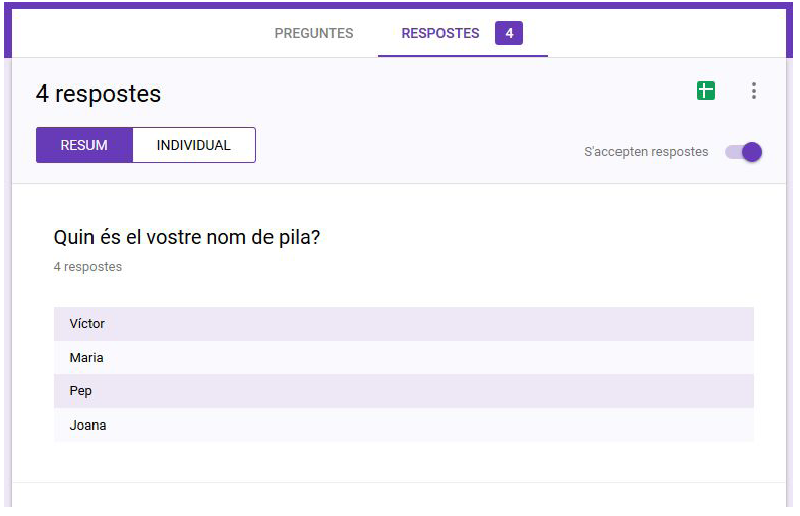Select the RESPOSTES tab
Screen dimensions: 800x516
click(x=440, y=33)
